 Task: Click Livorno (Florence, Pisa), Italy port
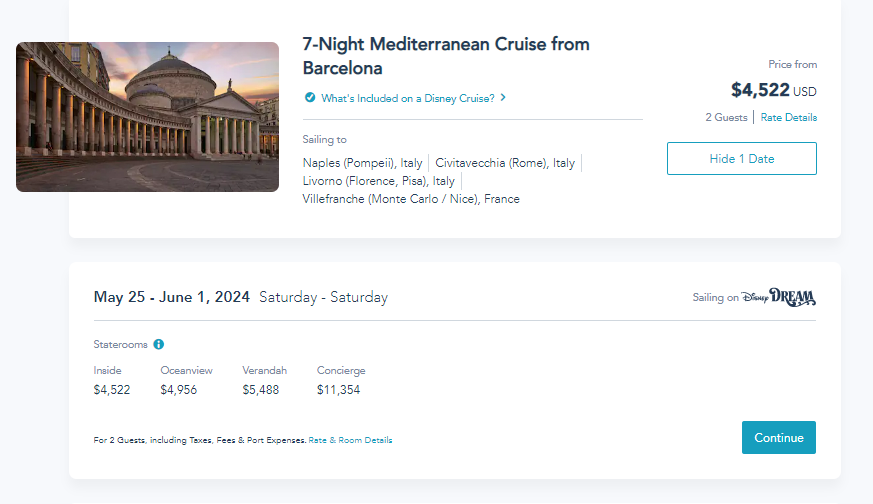pos(378,181)
